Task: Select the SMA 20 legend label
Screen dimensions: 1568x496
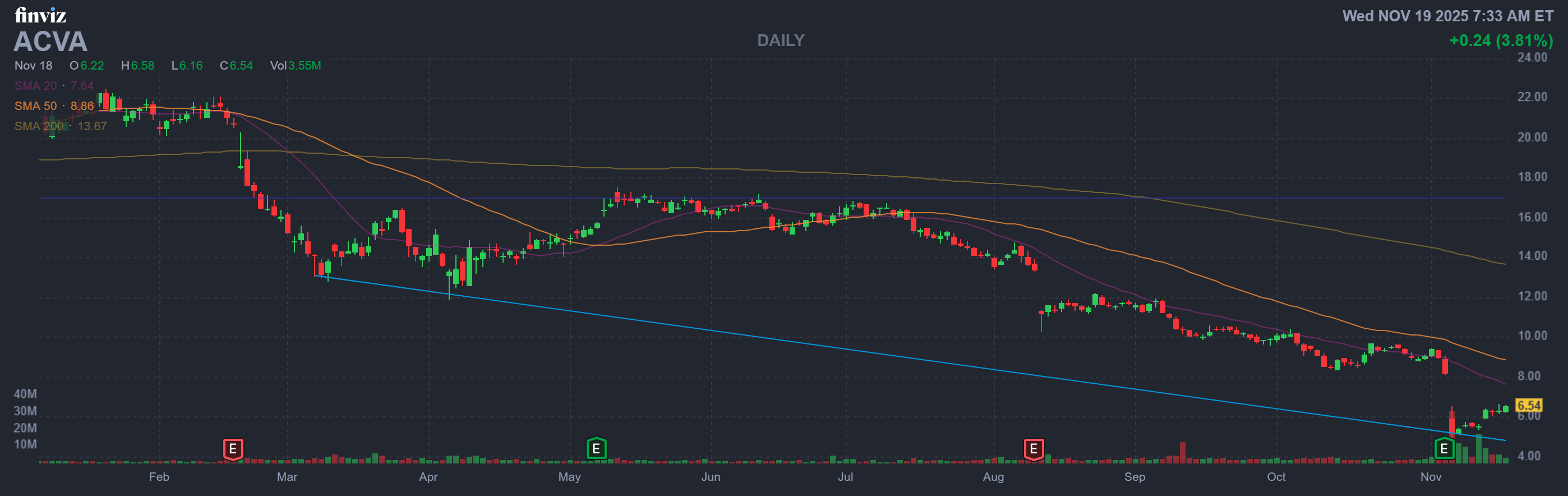Action: point(35,86)
